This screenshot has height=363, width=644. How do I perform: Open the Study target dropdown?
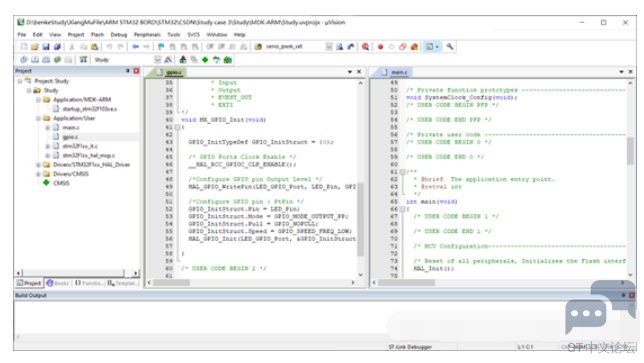(157, 60)
